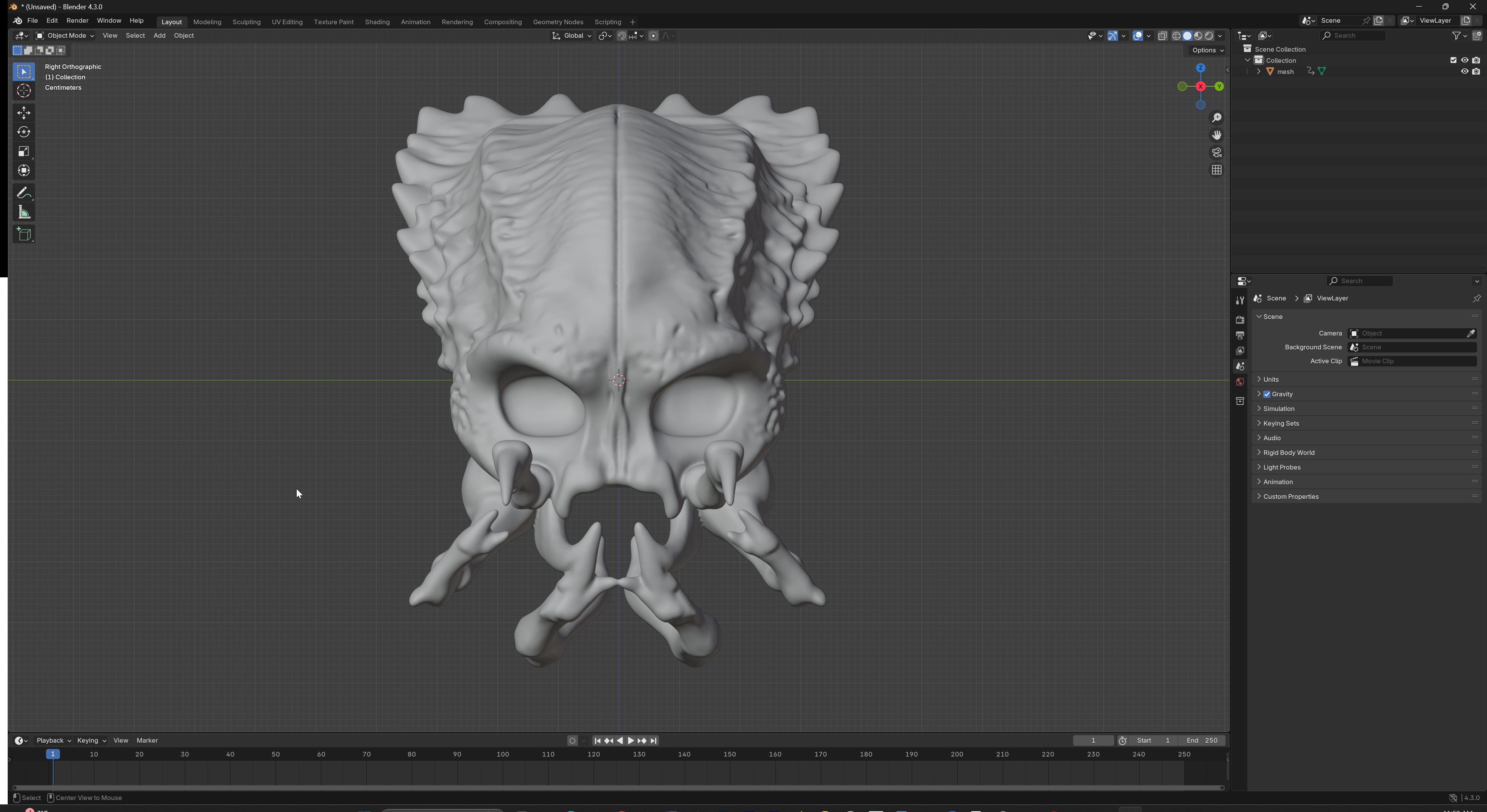Click the zoom magnifier viewport button
The image size is (1487, 812).
[1216, 118]
